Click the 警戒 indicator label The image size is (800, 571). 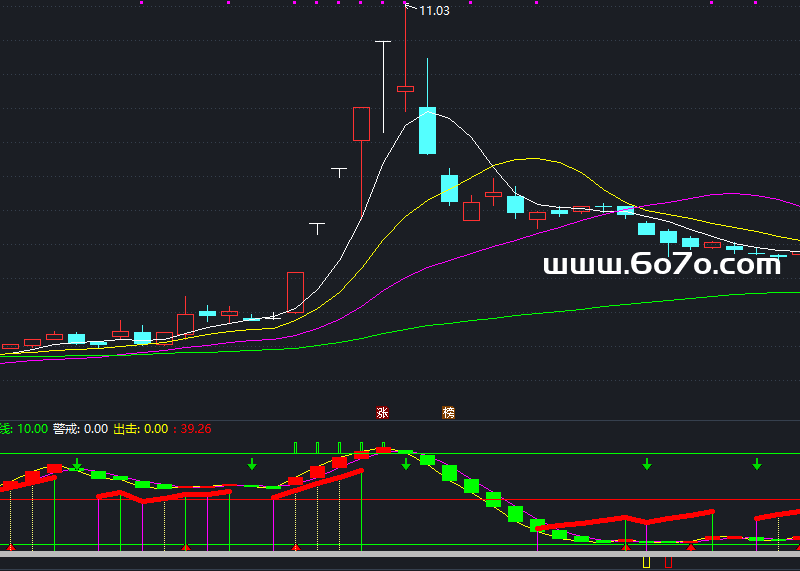click(66, 429)
